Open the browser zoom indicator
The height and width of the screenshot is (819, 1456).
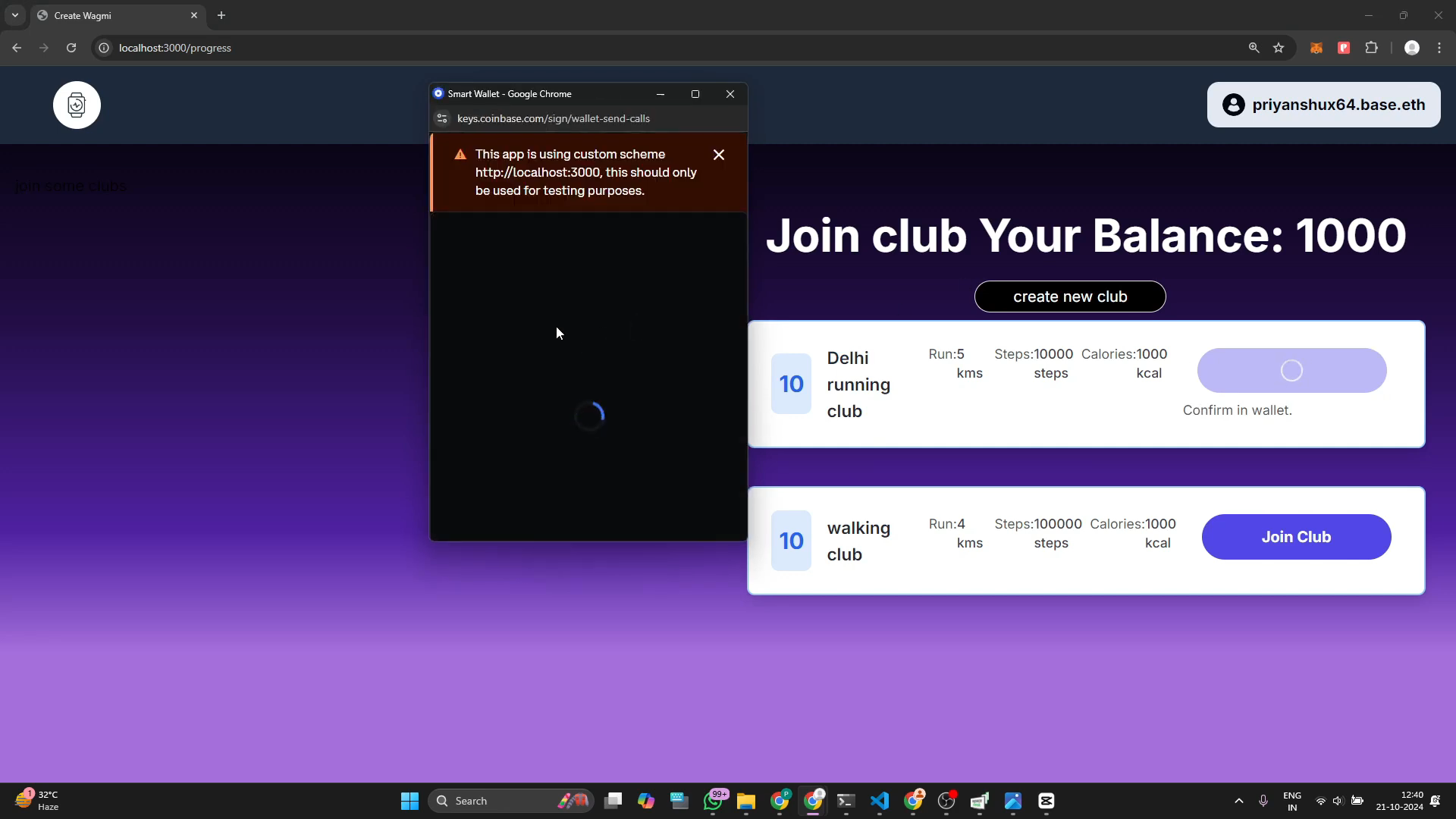click(1254, 48)
